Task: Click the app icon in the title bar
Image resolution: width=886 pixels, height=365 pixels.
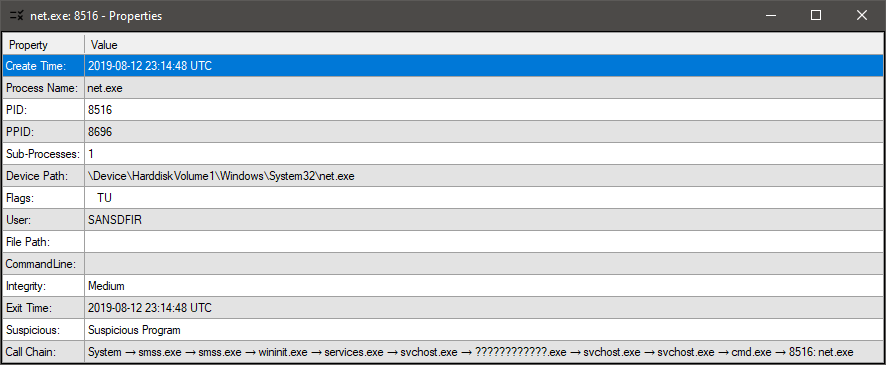Action: coord(16,16)
